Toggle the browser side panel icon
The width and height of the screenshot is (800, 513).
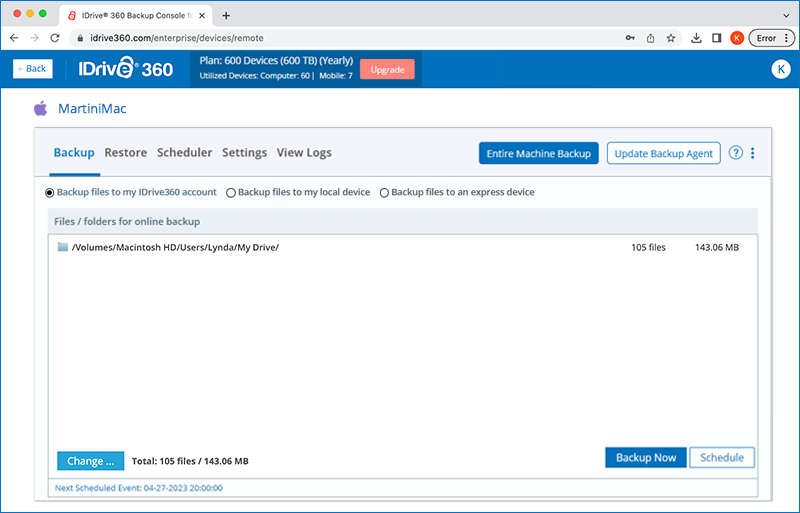(716, 38)
